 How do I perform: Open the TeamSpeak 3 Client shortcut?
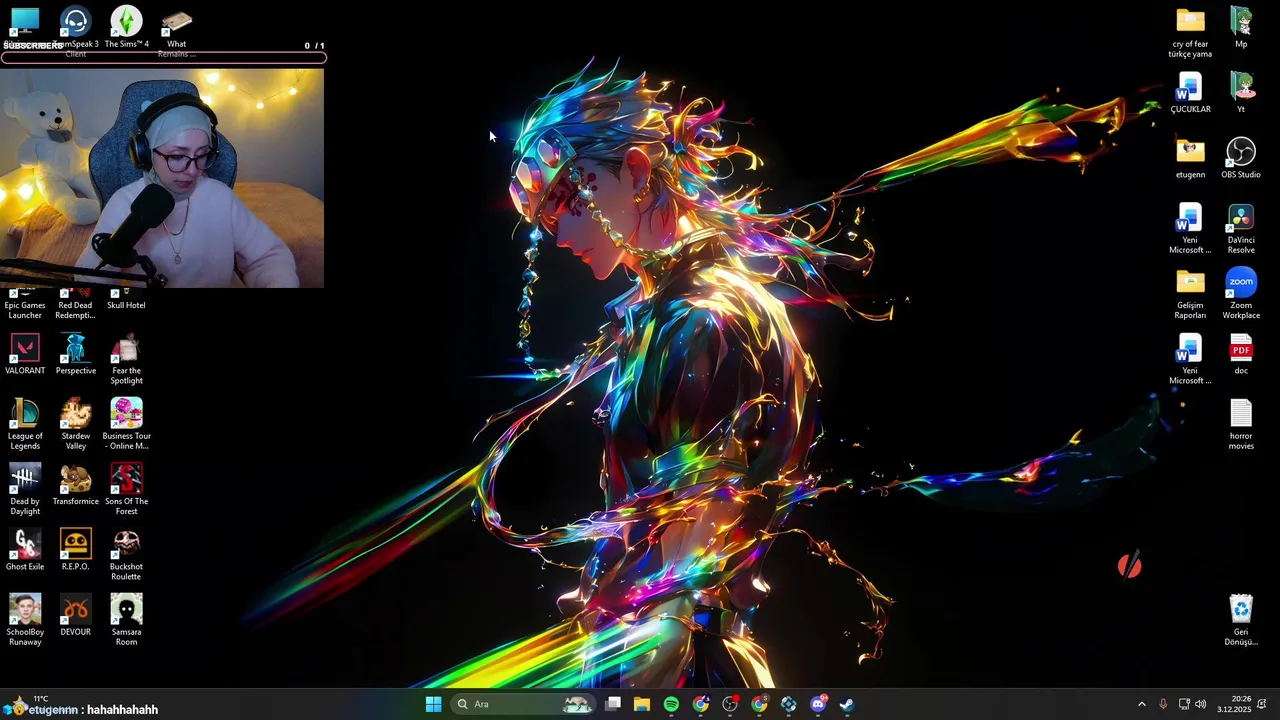[x=76, y=22]
